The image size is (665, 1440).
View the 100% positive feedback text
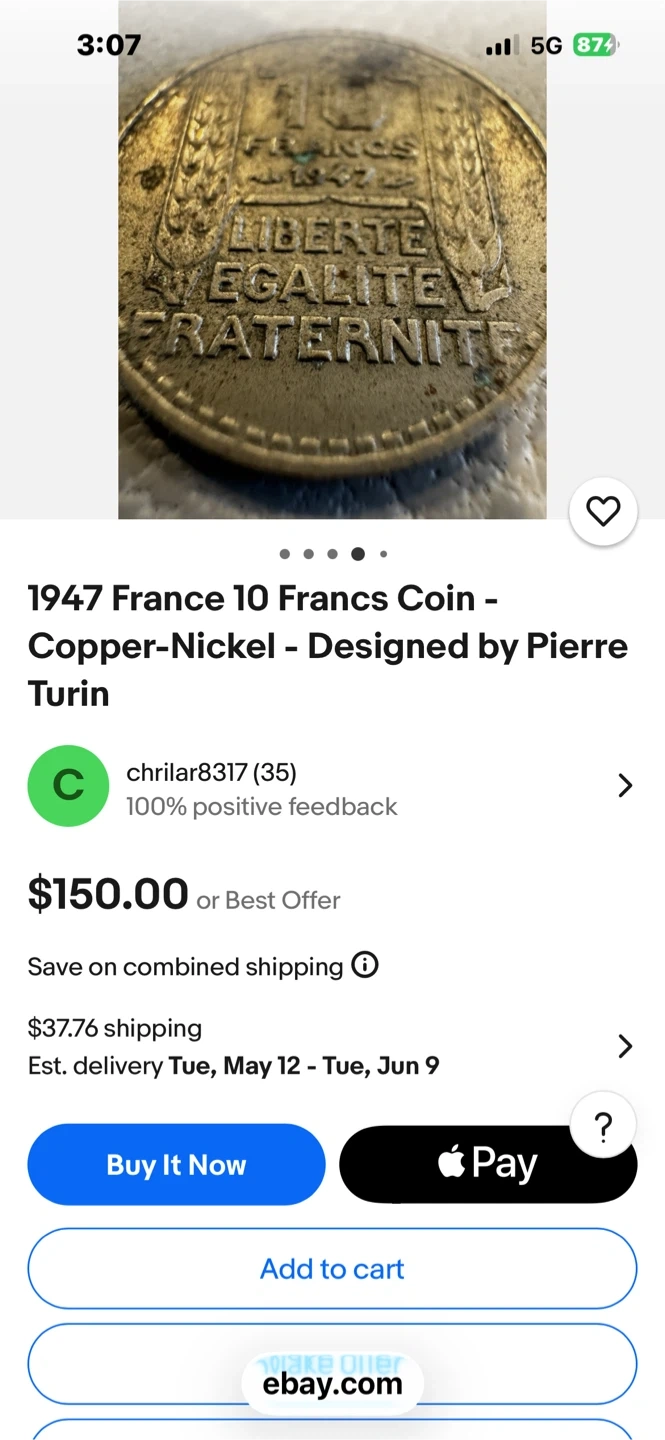tap(261, 807)
